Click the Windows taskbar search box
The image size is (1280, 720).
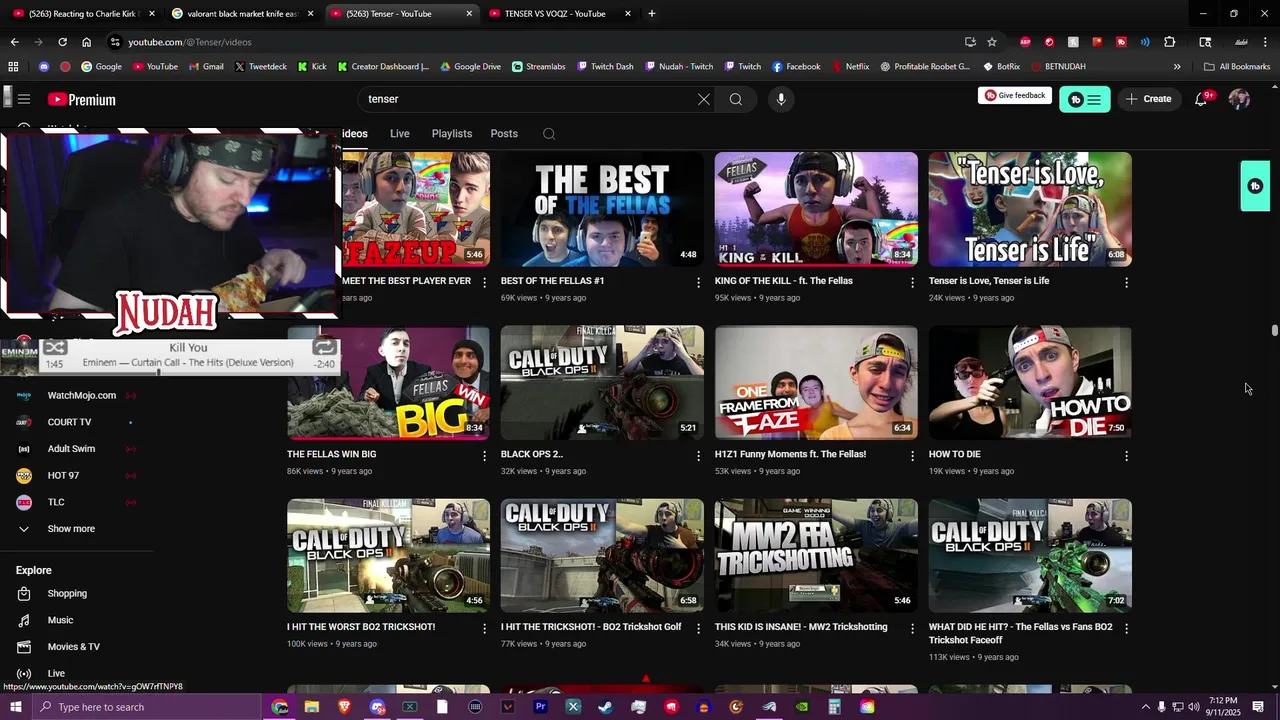tap(148, 707)
